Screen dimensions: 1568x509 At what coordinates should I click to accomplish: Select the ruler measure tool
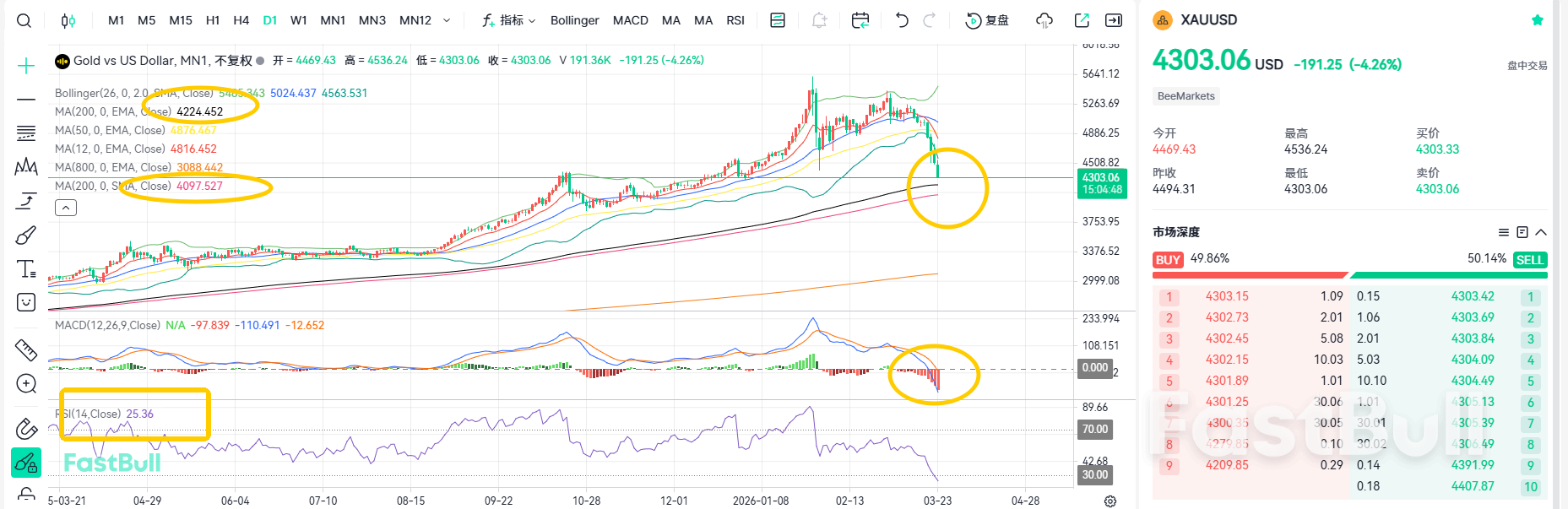coord(26,349)
